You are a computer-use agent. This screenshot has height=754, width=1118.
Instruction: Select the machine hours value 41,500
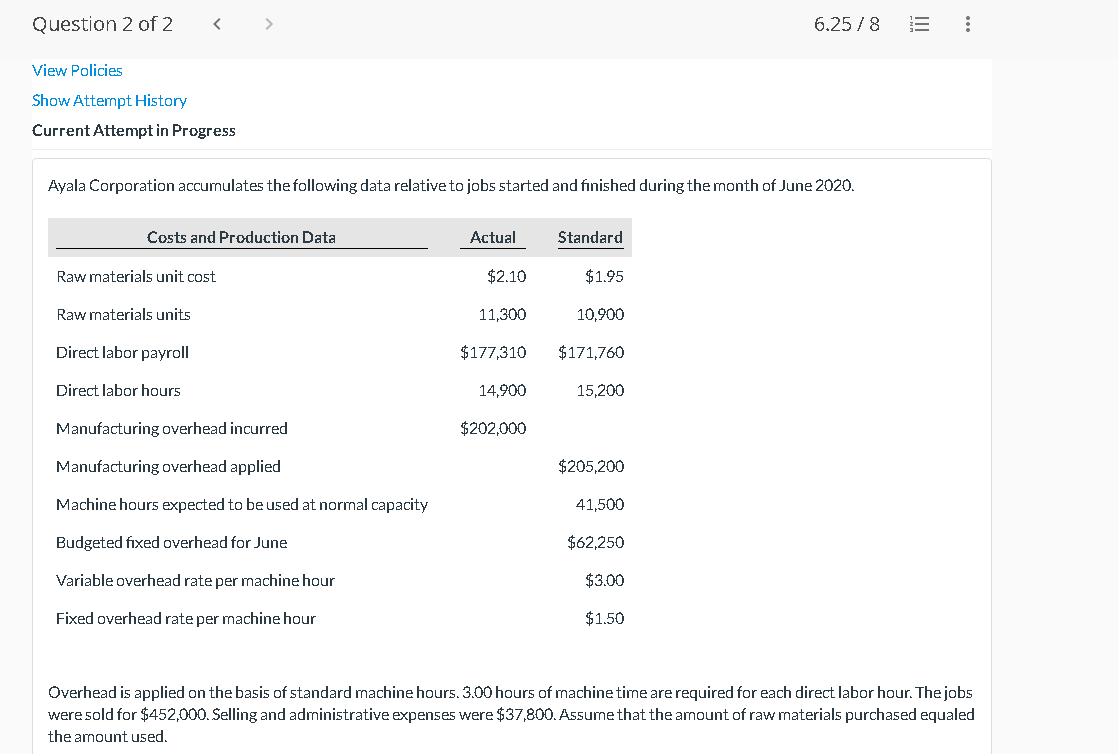(x=600, y=505)
